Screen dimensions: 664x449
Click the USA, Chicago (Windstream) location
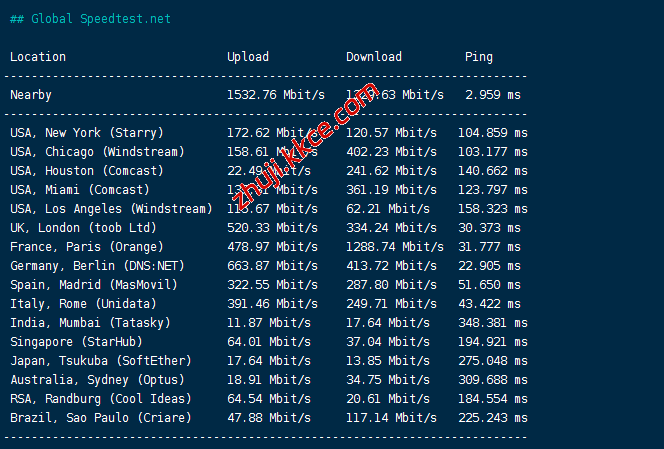pos(97,152)
